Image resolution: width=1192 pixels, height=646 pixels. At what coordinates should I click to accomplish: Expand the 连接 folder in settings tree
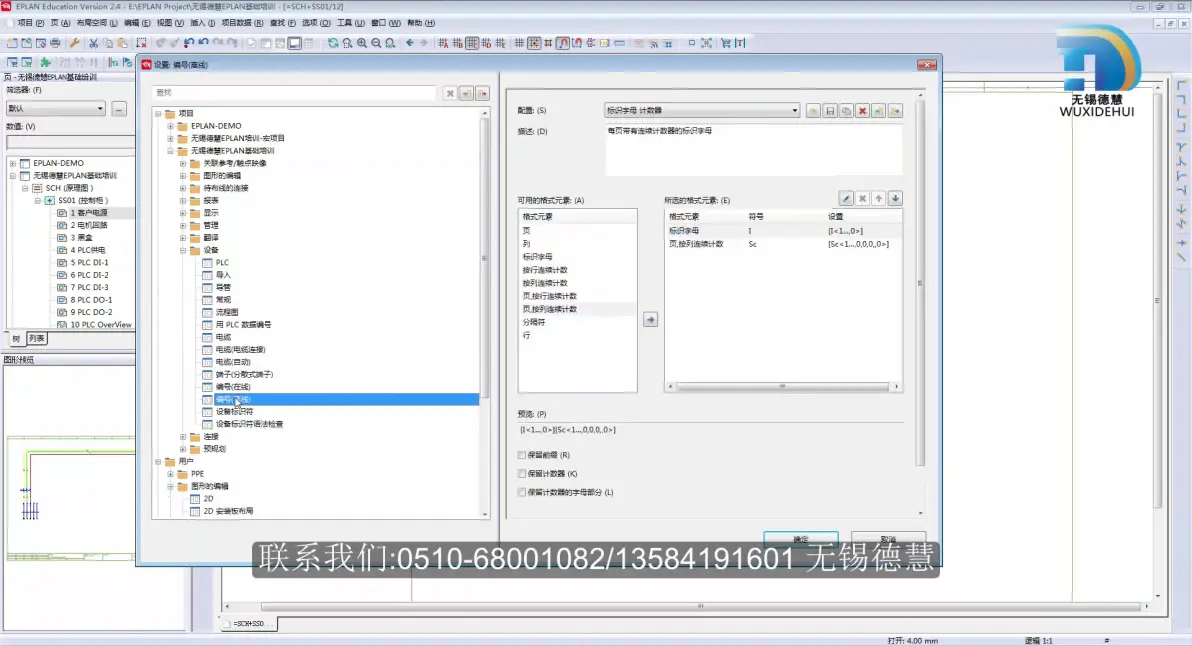[x=183, y=437]
